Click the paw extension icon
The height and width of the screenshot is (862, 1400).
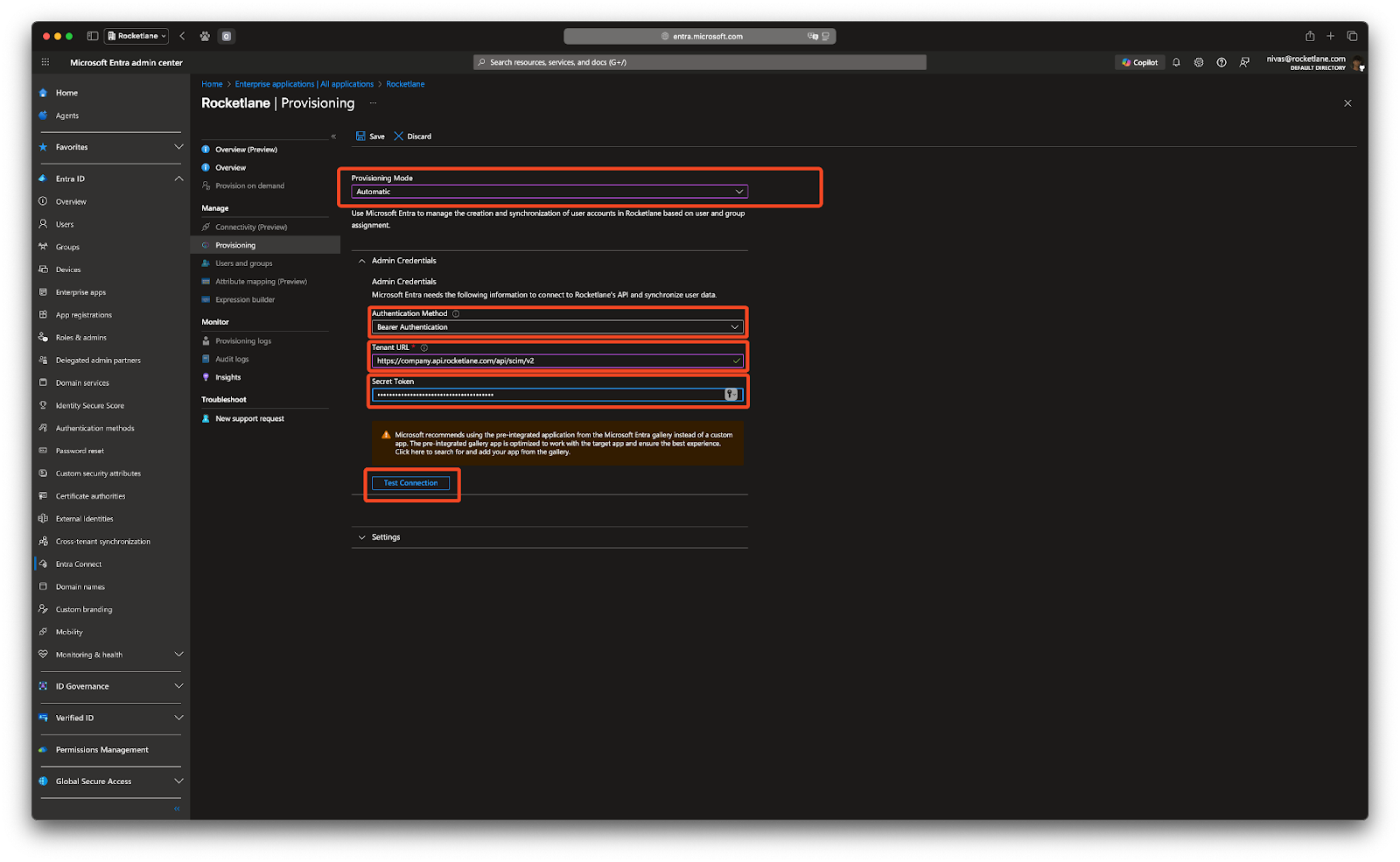(205, 36)
